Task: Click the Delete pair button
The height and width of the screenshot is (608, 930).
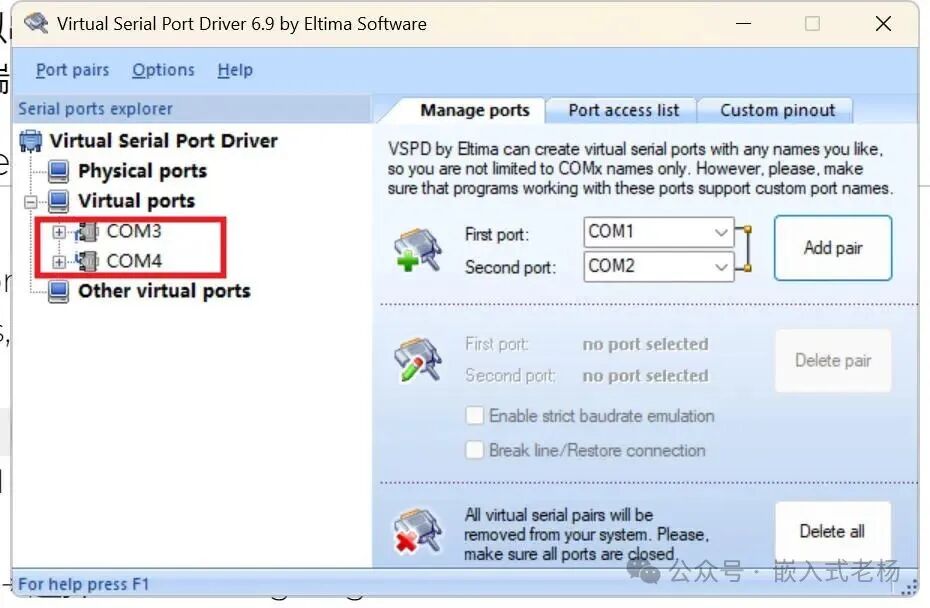Action: pyautogui.click(x=833, y=361)
